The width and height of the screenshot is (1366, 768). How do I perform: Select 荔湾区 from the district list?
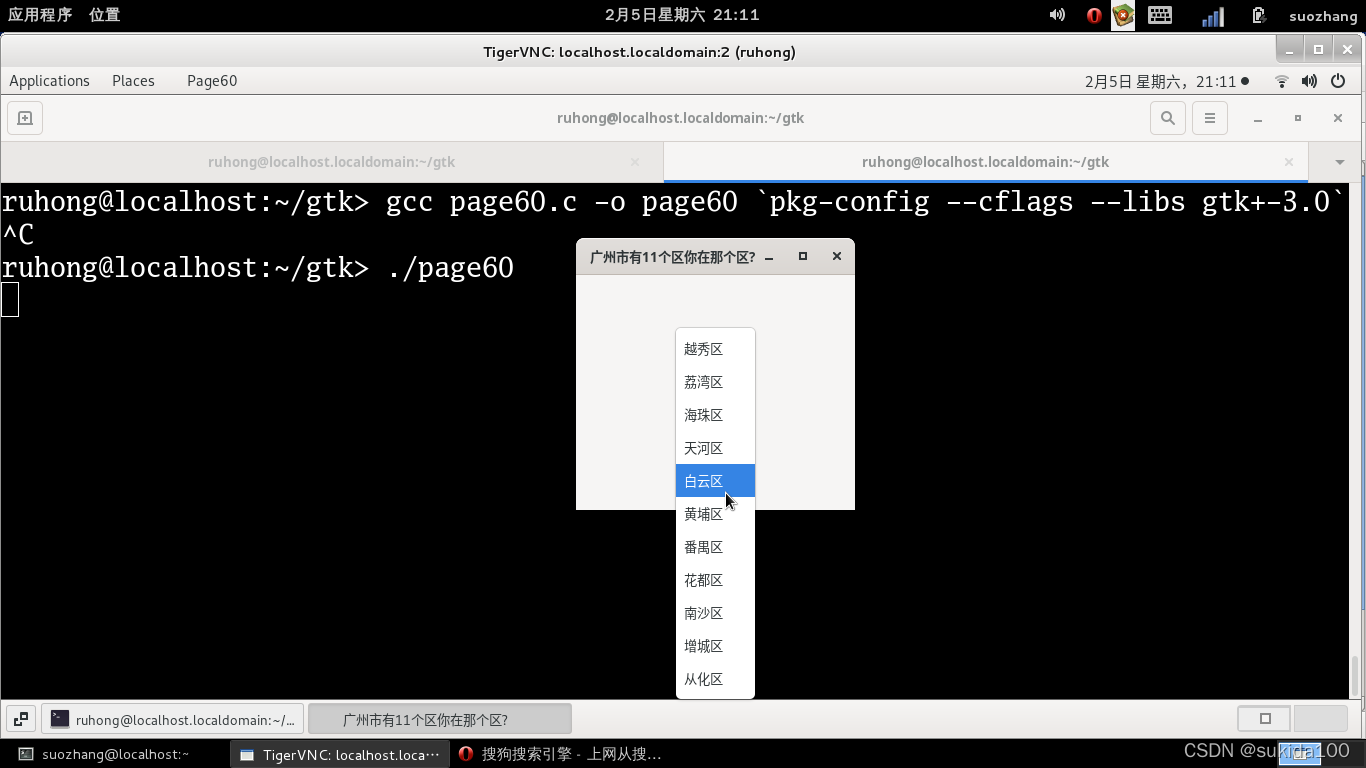pos(715,382)
